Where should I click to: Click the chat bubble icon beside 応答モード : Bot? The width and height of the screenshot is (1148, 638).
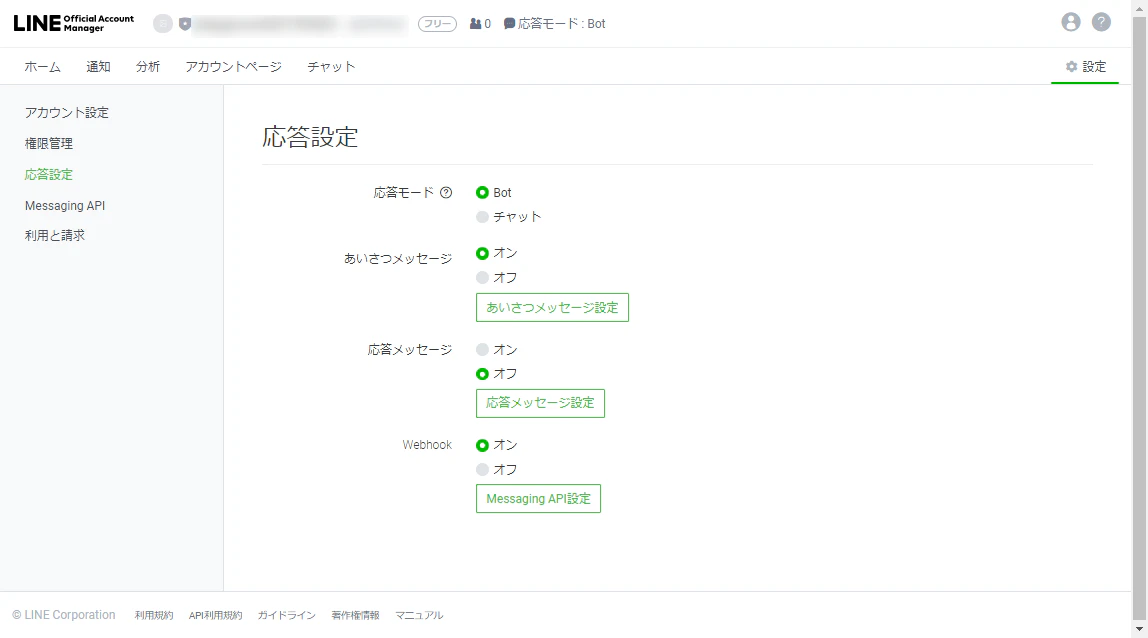click(x=510, y=23)
